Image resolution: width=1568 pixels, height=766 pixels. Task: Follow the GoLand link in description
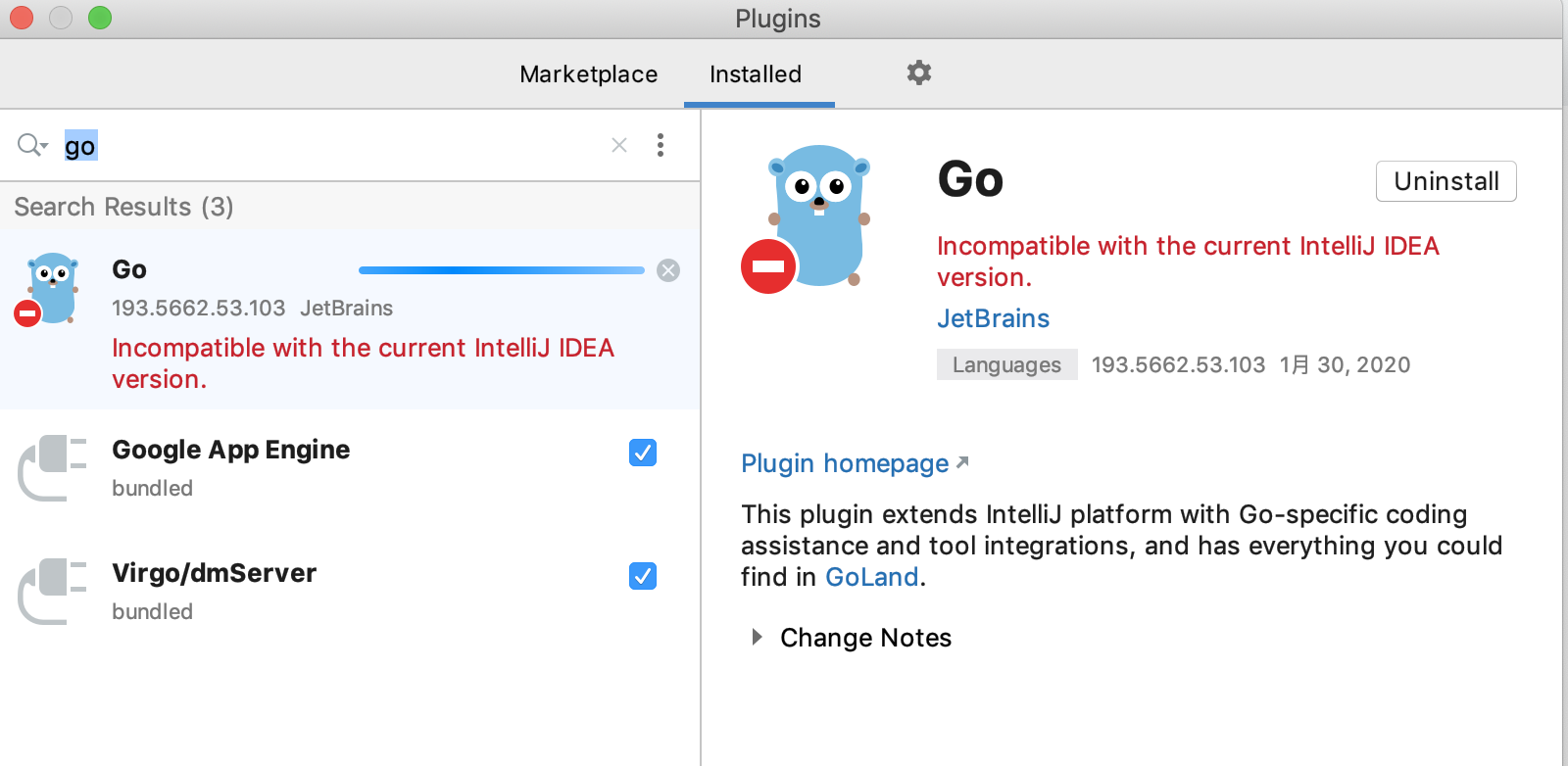(872, 577)
